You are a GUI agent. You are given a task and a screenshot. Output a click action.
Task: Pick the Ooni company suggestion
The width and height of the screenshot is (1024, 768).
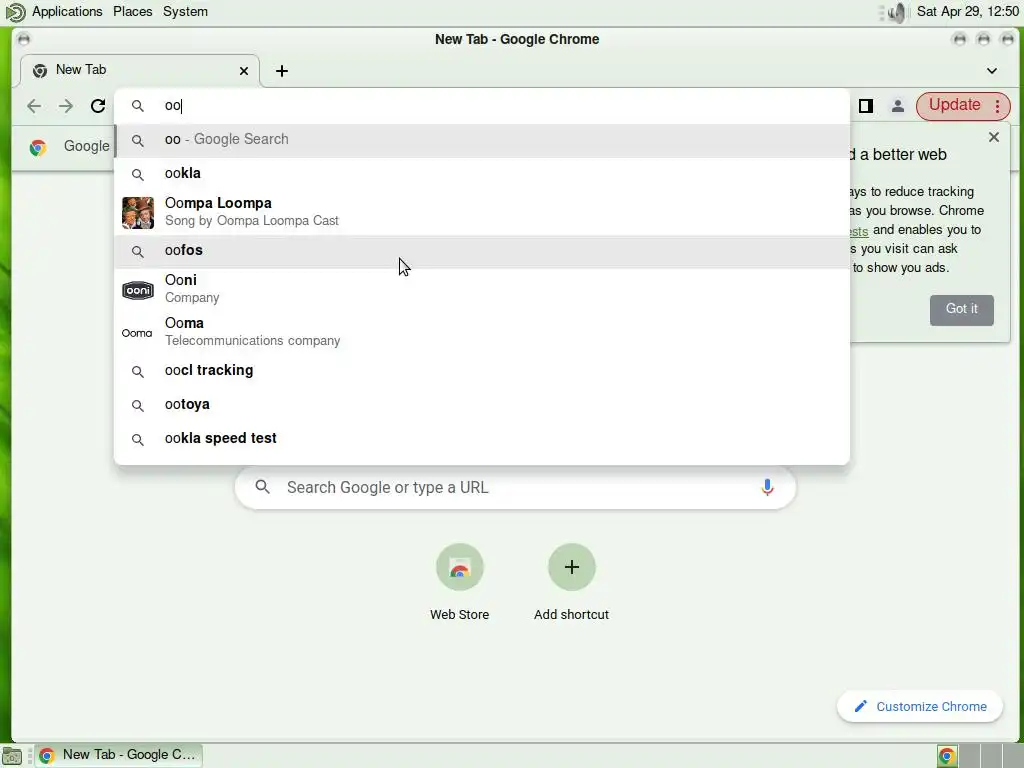[482, 289]
